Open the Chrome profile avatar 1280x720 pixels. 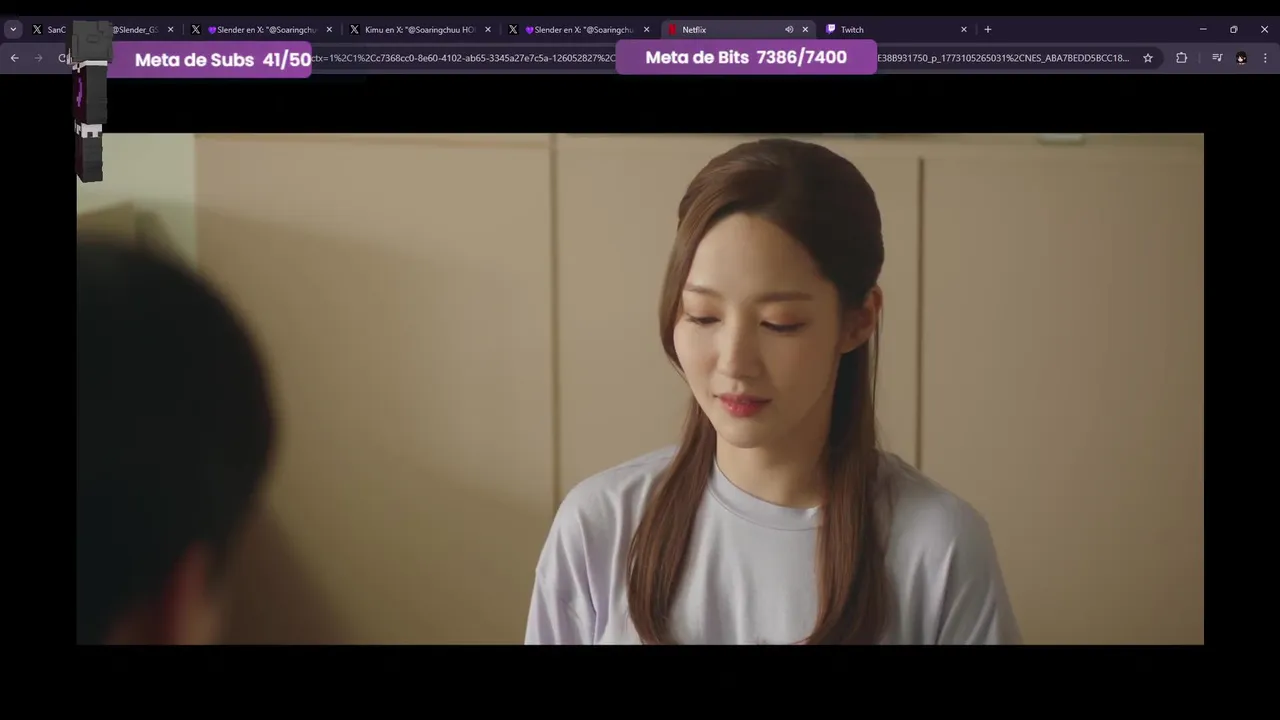(x=1241, y=58)
